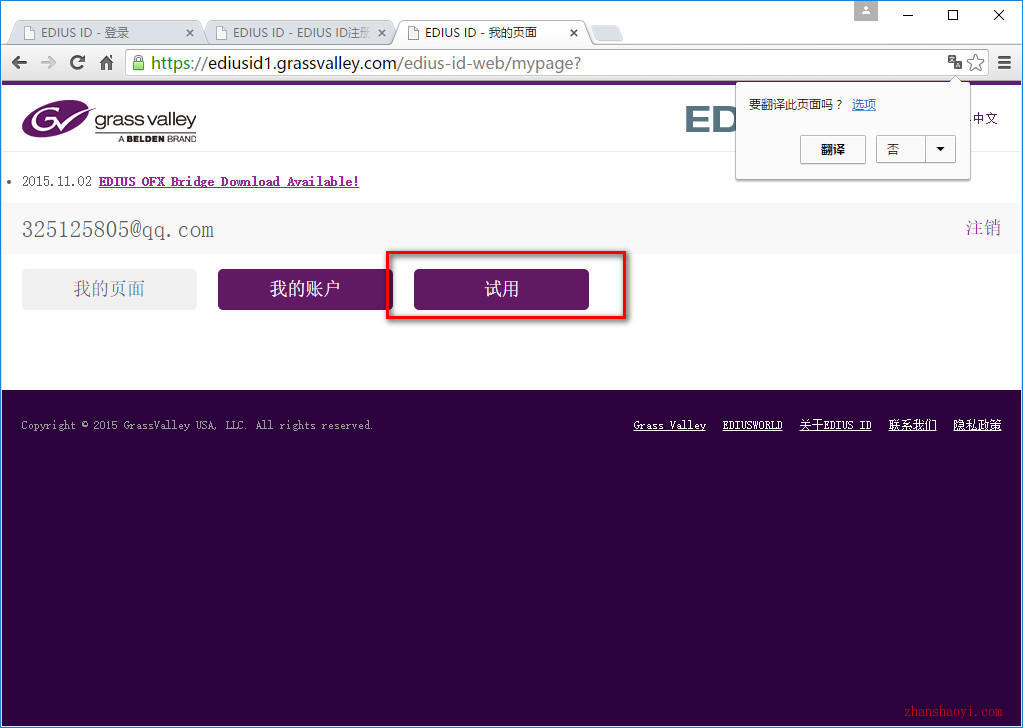The image size is (1023, 728).
Task: Click the 否 button in translate popup
Action: click(900, 149)
